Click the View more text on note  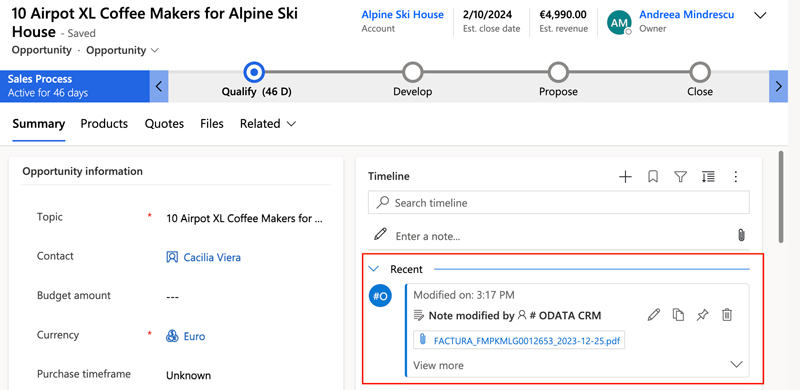click(x=438, y=365)
